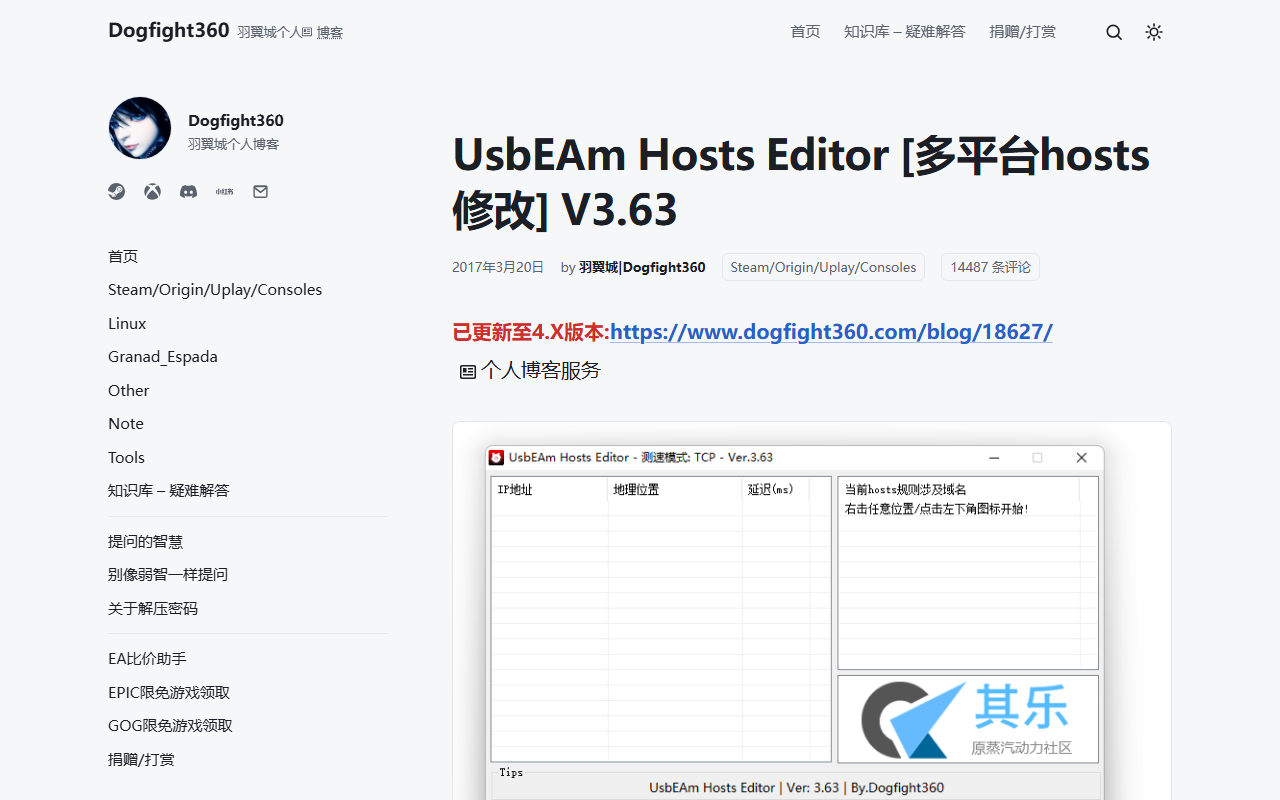
Task: Click the 个人博客服务 text
Action: 541,371
